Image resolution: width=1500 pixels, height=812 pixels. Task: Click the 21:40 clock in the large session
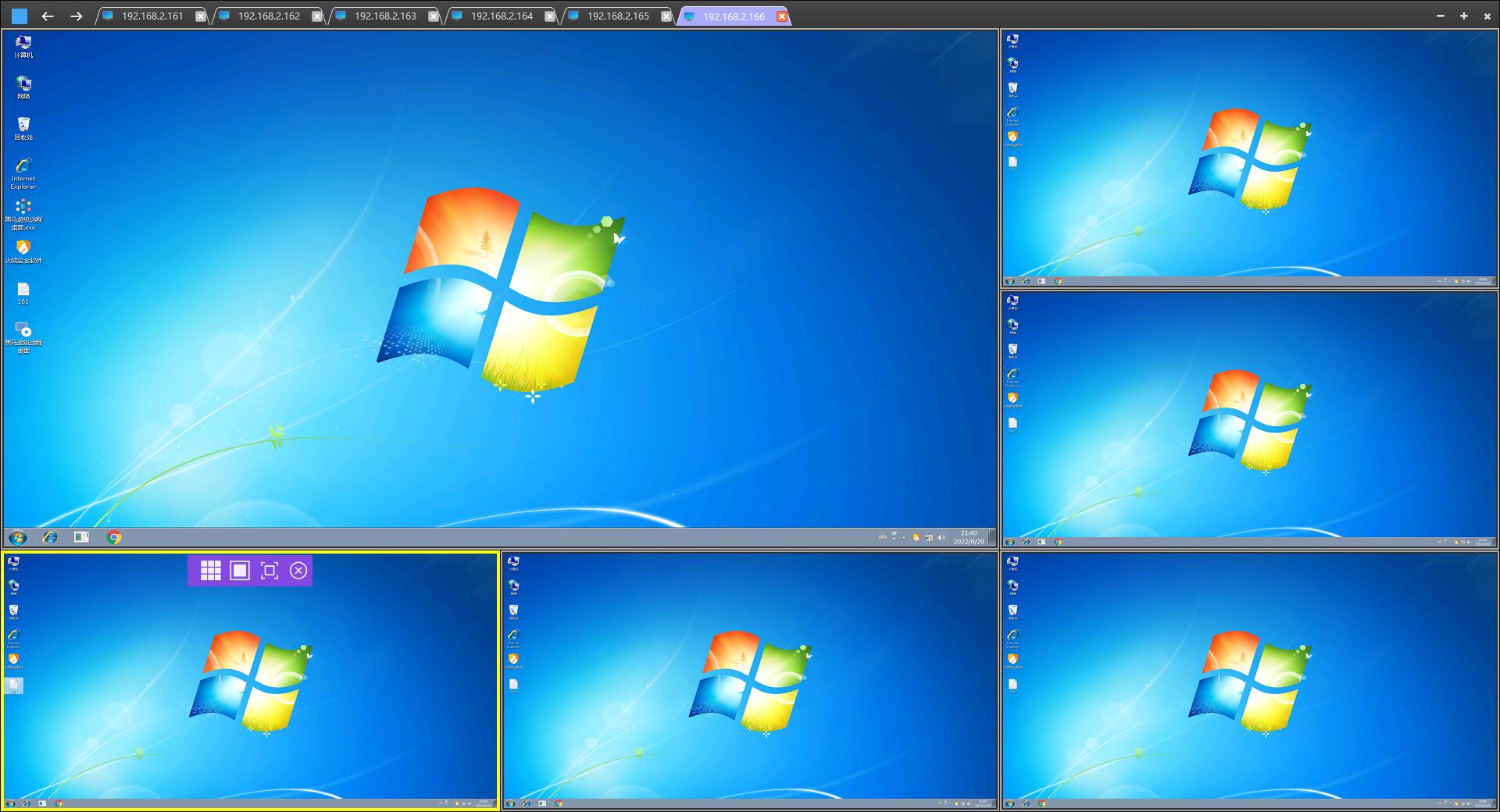coord(969,537)
